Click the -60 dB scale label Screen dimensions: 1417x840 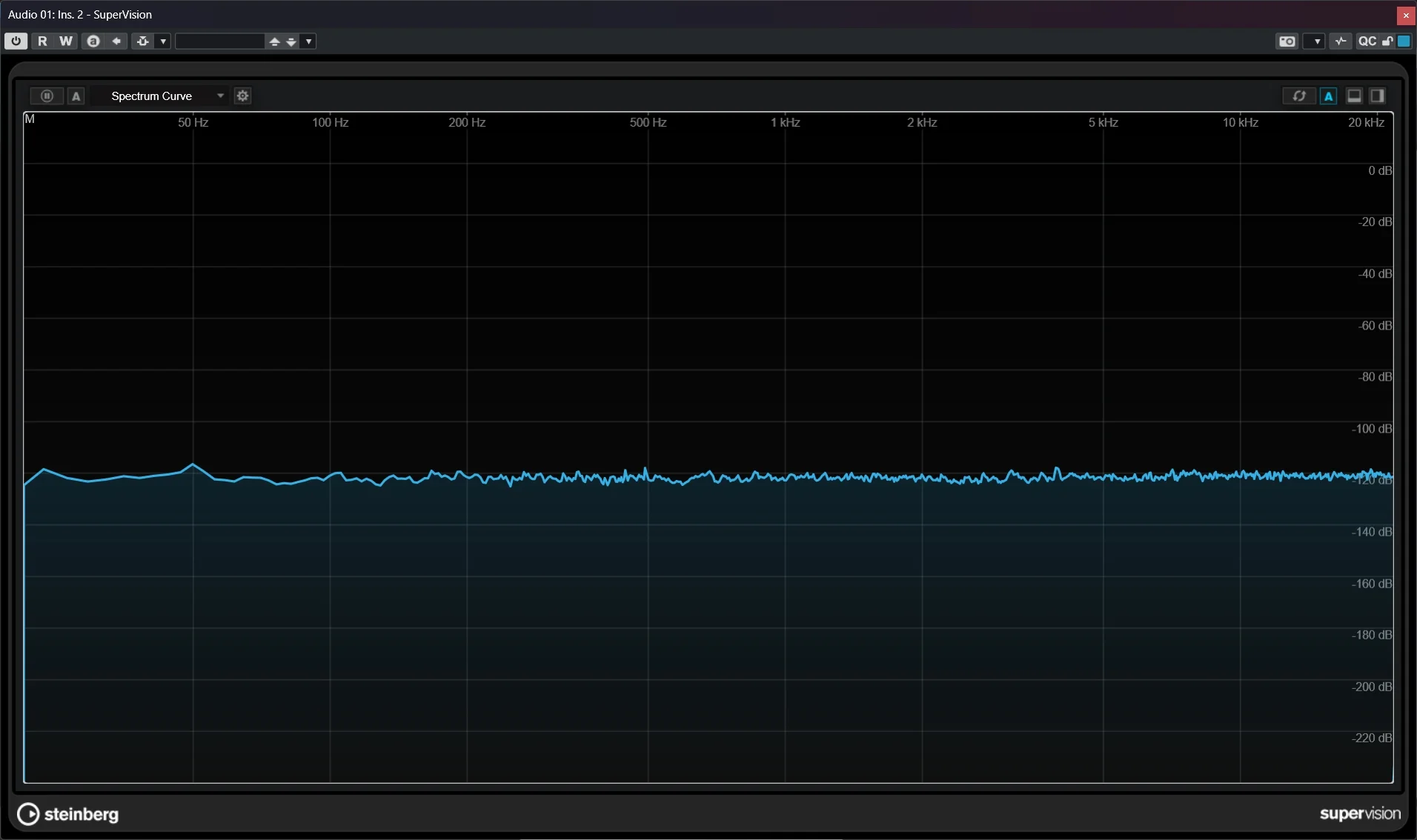point(1375,326)
